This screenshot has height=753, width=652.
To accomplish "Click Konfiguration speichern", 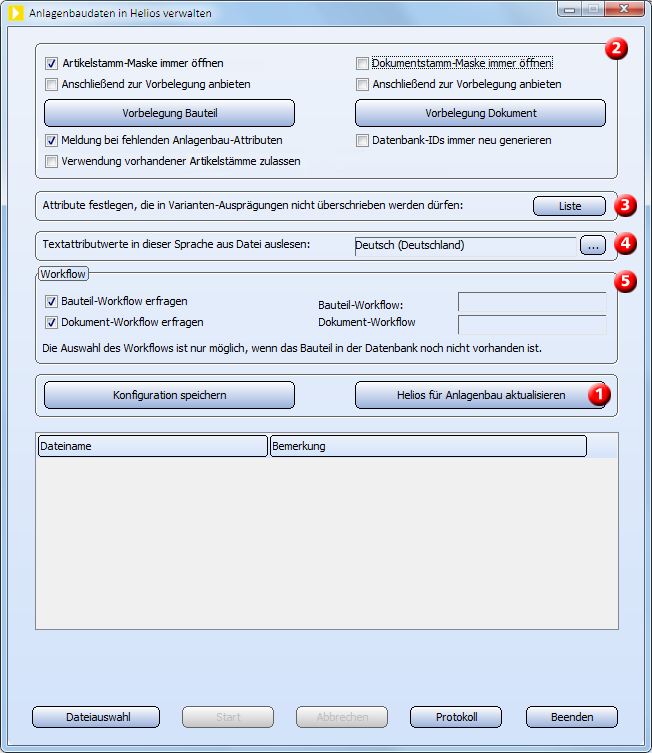I will pyautogui.click(x=169, y=395).
